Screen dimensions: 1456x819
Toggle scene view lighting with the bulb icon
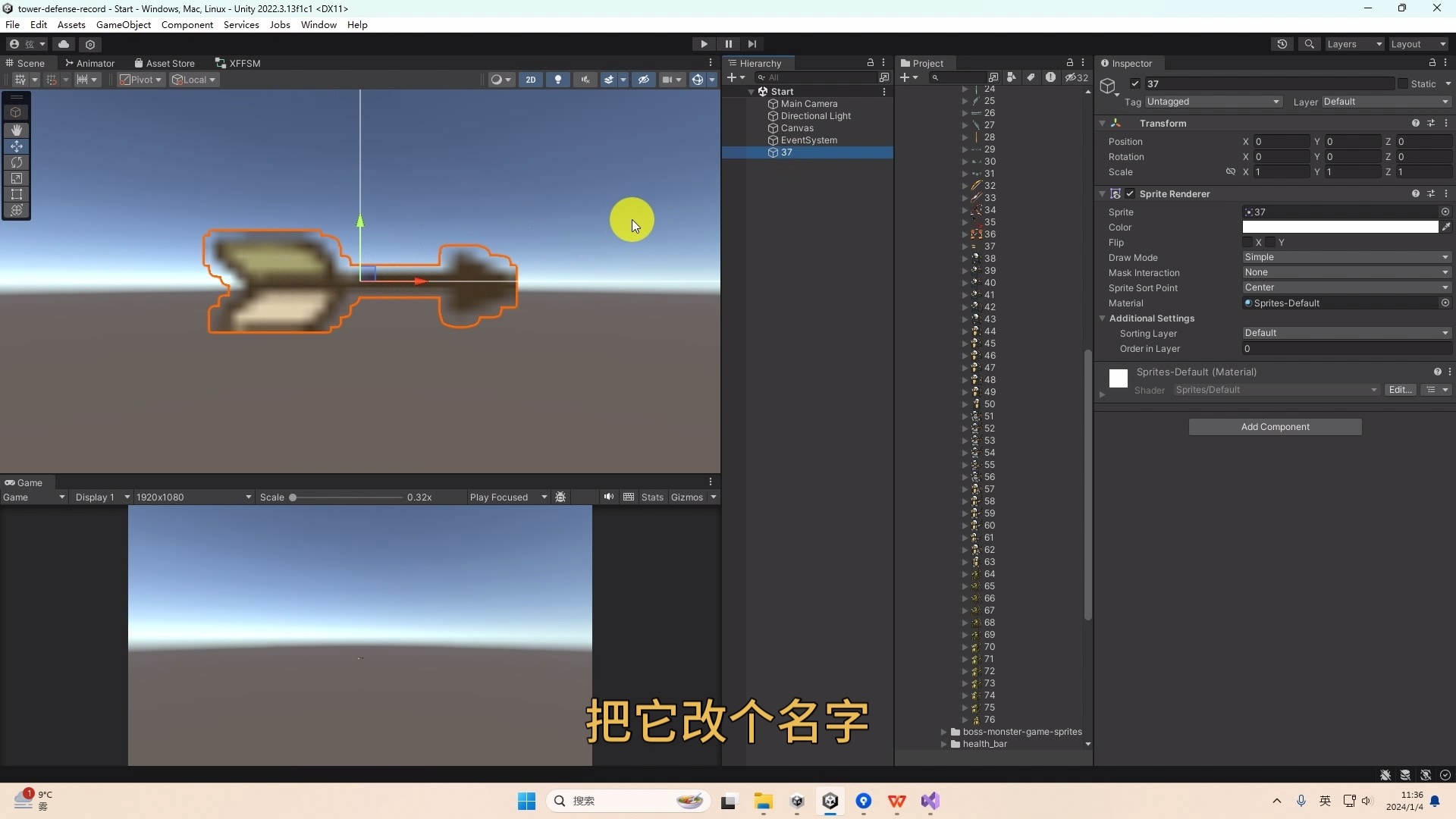558,79
